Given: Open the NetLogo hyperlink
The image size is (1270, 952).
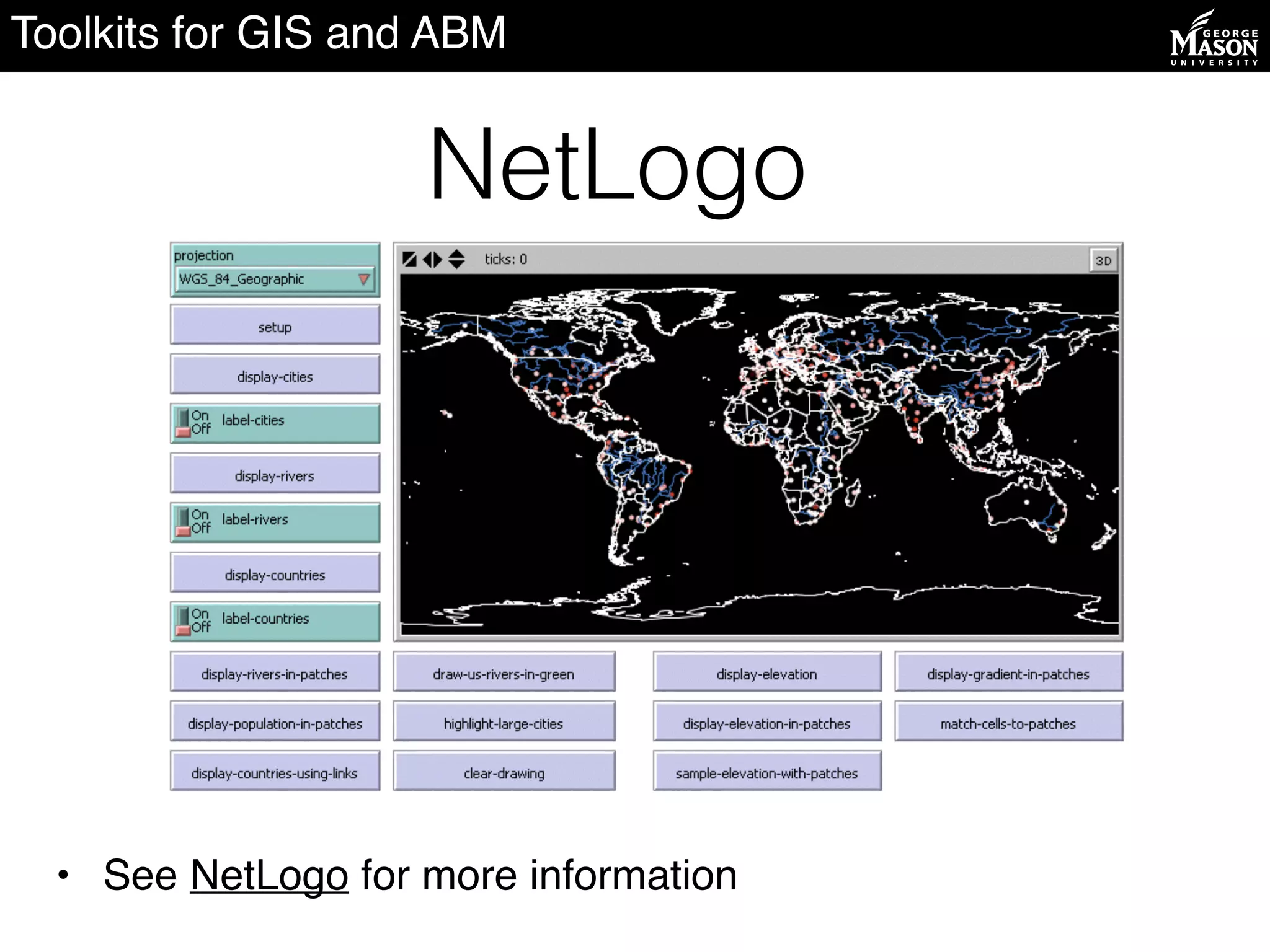Looking at the screenshot, I should 269,875.
